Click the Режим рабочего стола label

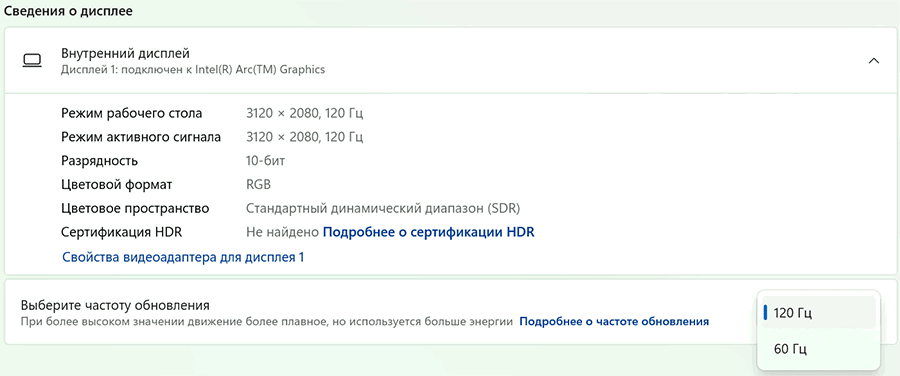point(131,113)
